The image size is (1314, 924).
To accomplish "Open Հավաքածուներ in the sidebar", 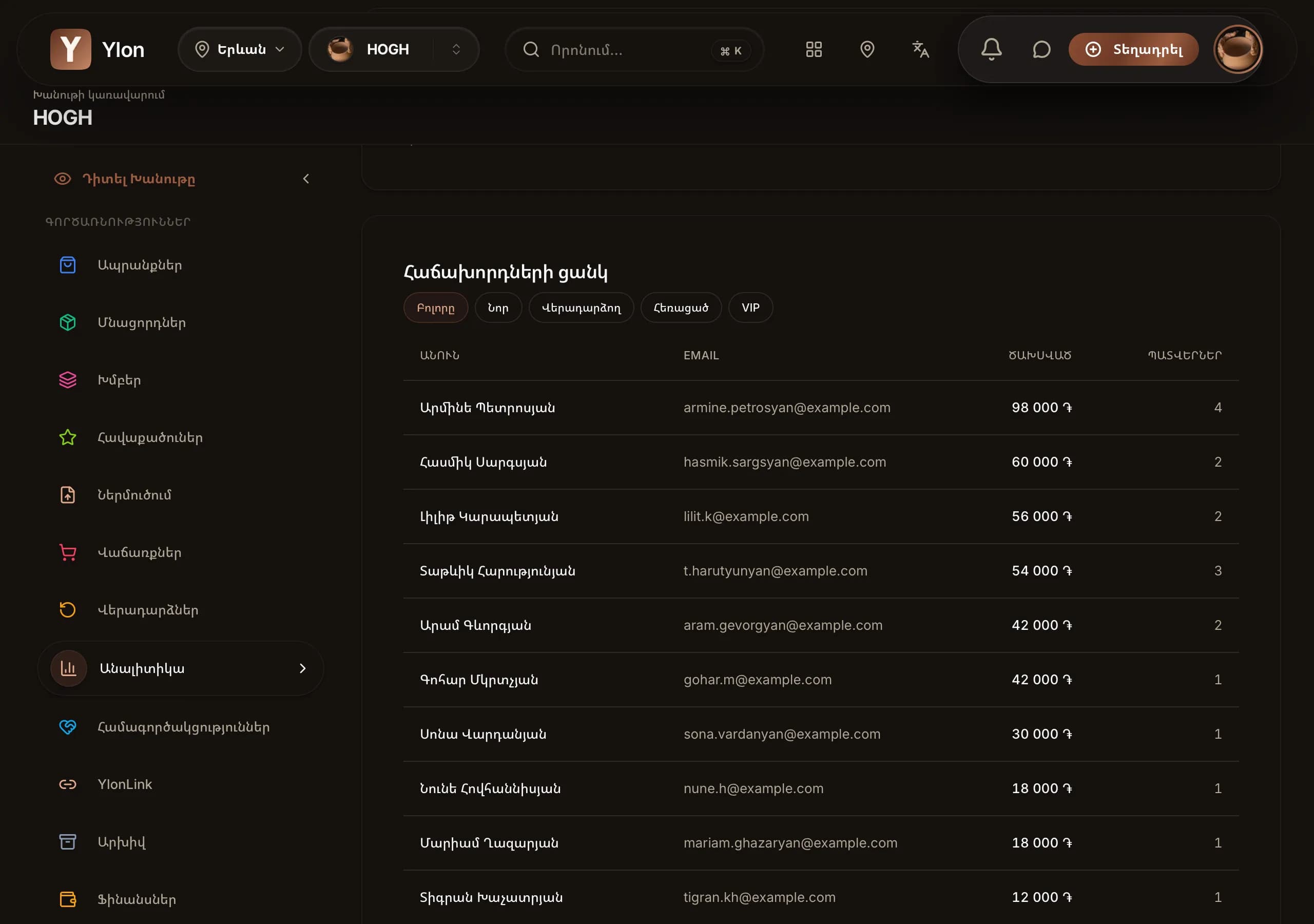I will point(180,437).
